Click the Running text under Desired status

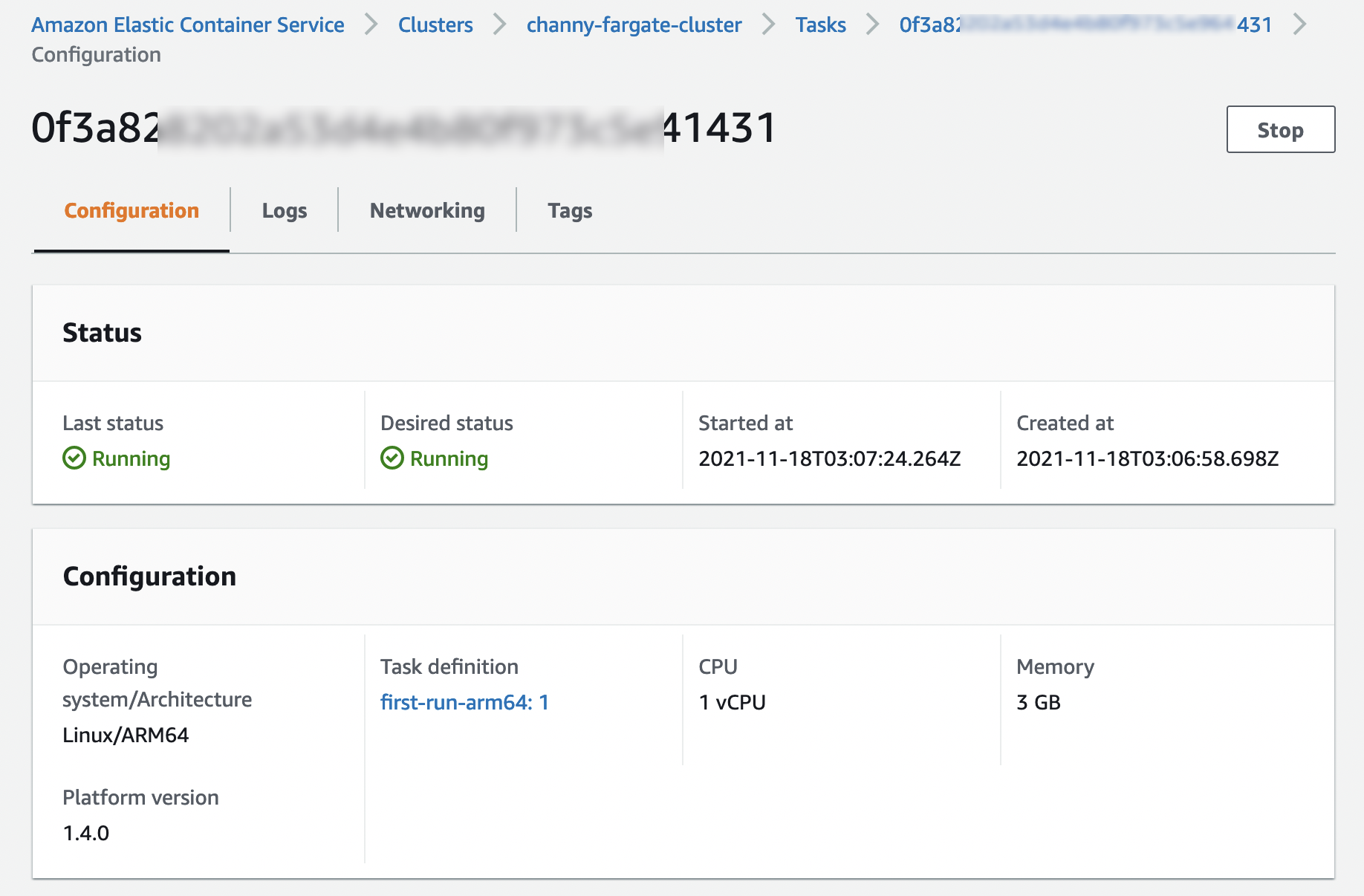pyautogui.click(x=449, y=458)
